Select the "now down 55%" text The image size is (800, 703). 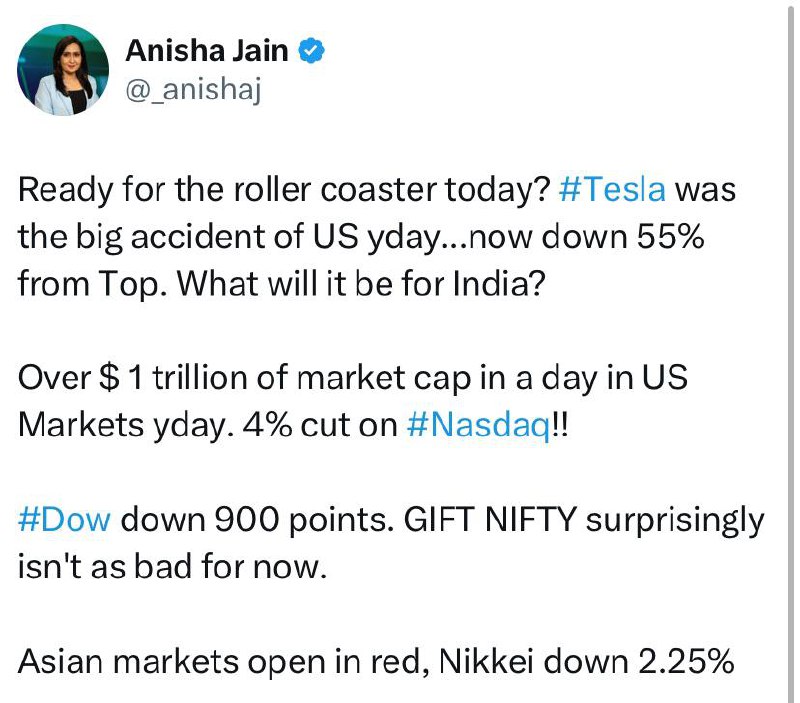click(x=586, y=237)
